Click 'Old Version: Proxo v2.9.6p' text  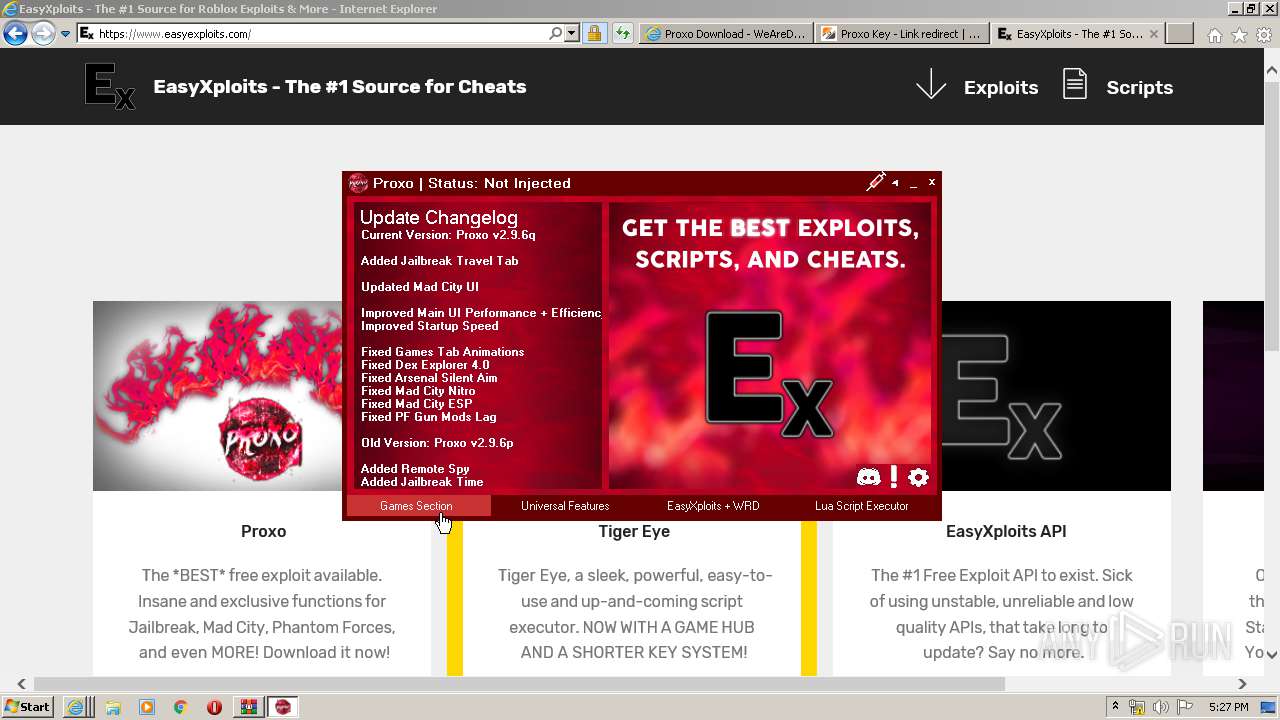tap(437, 443)
